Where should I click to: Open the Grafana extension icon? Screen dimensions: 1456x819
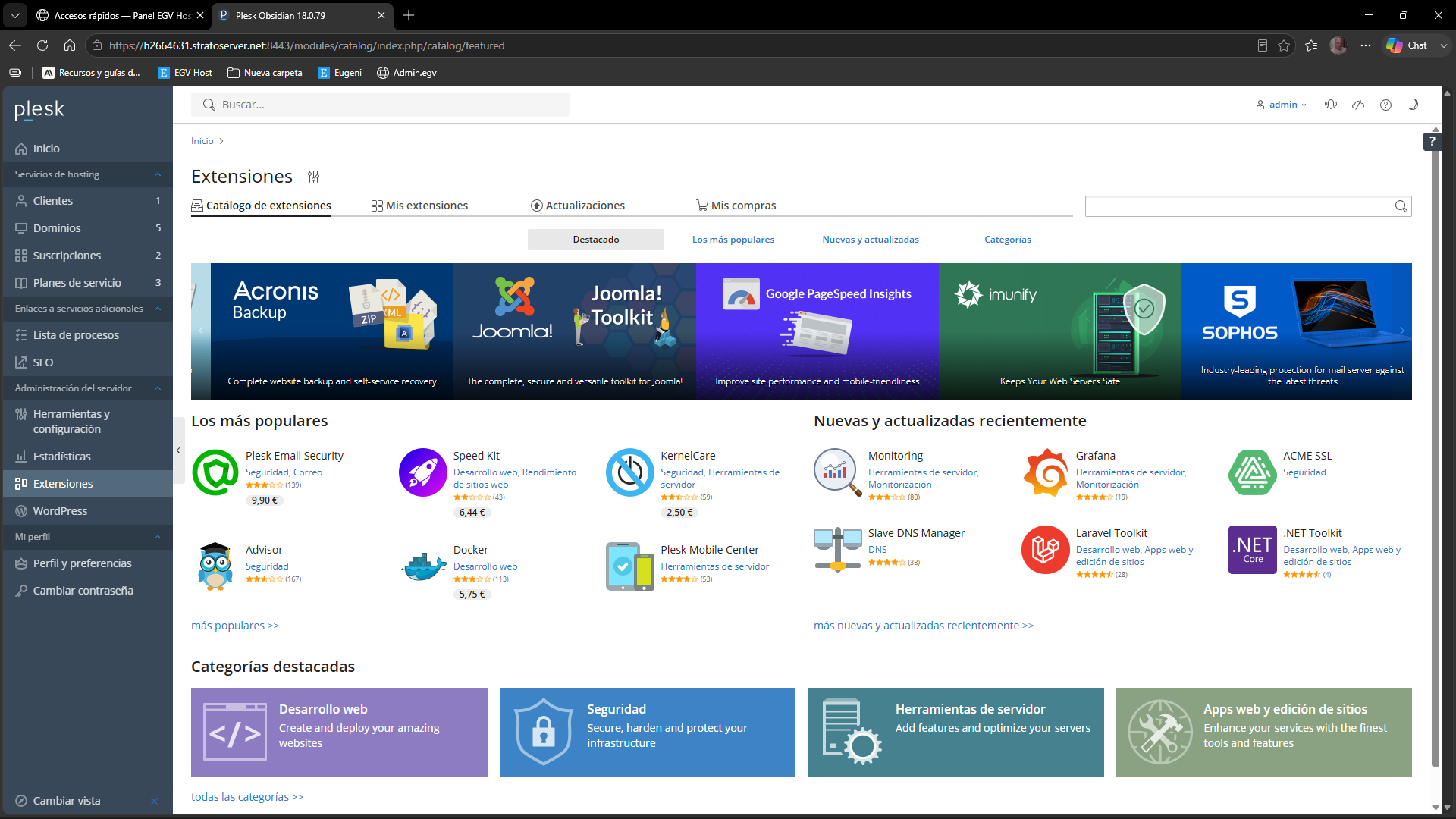(x=1045, y=472)
